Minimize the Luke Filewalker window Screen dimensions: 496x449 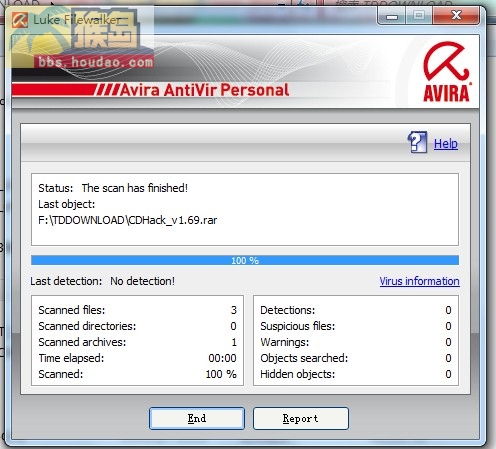392,16
